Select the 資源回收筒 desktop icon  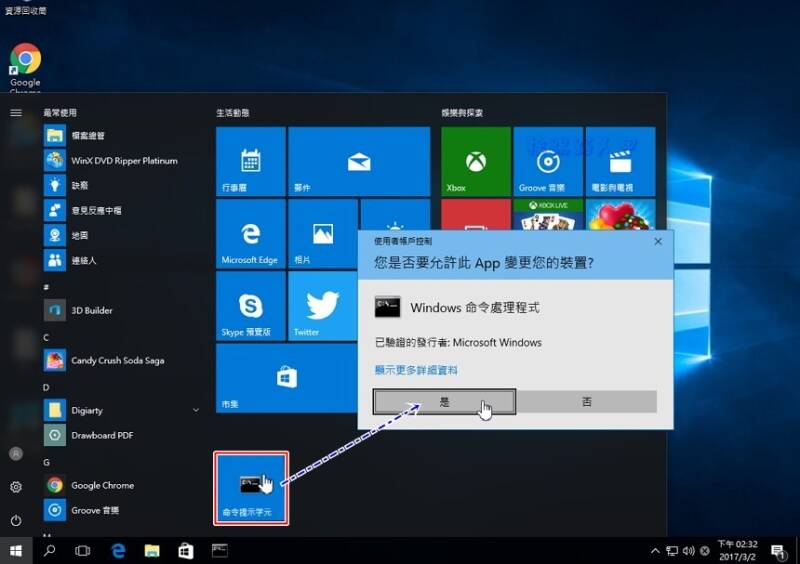26,9
